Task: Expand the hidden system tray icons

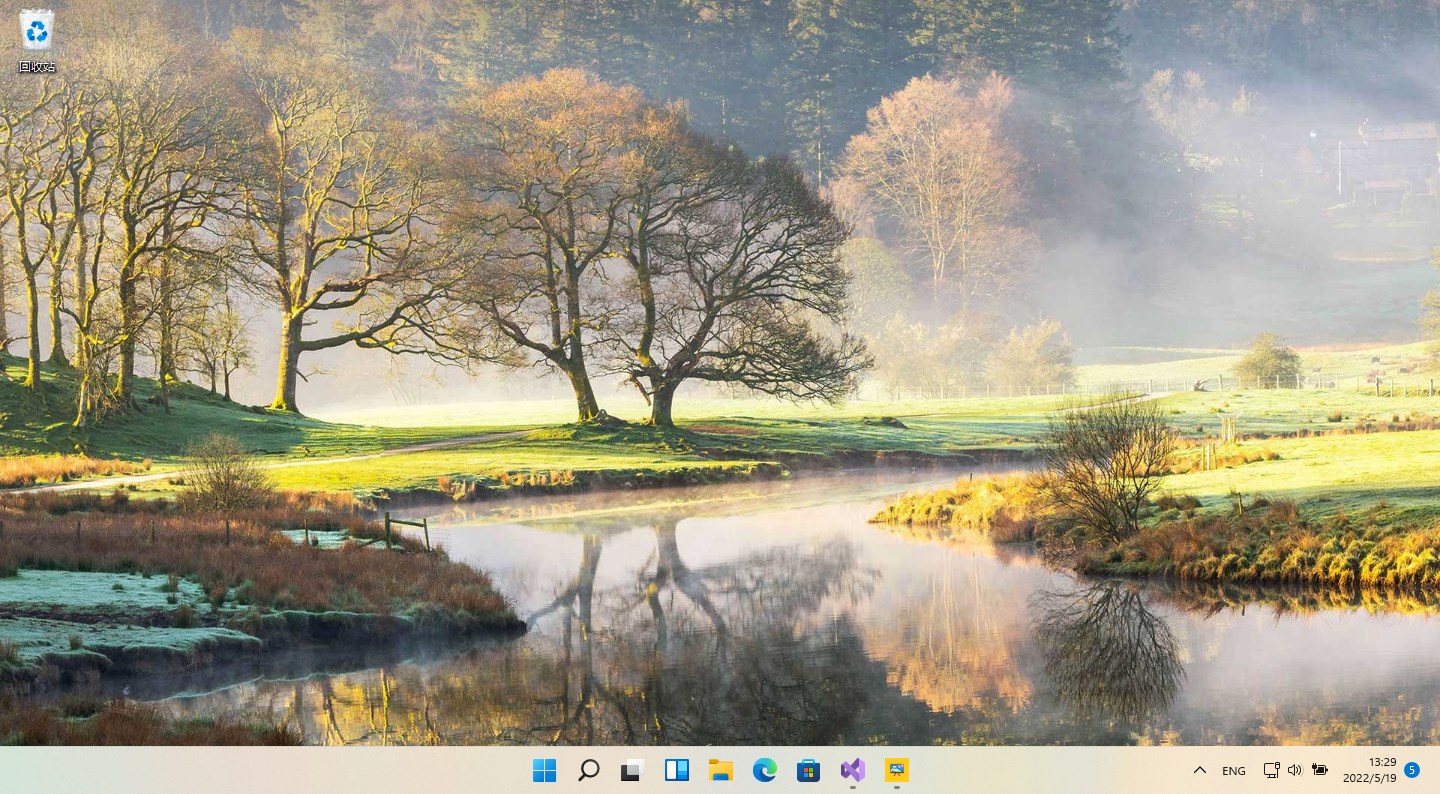Action: (1200, 770)
